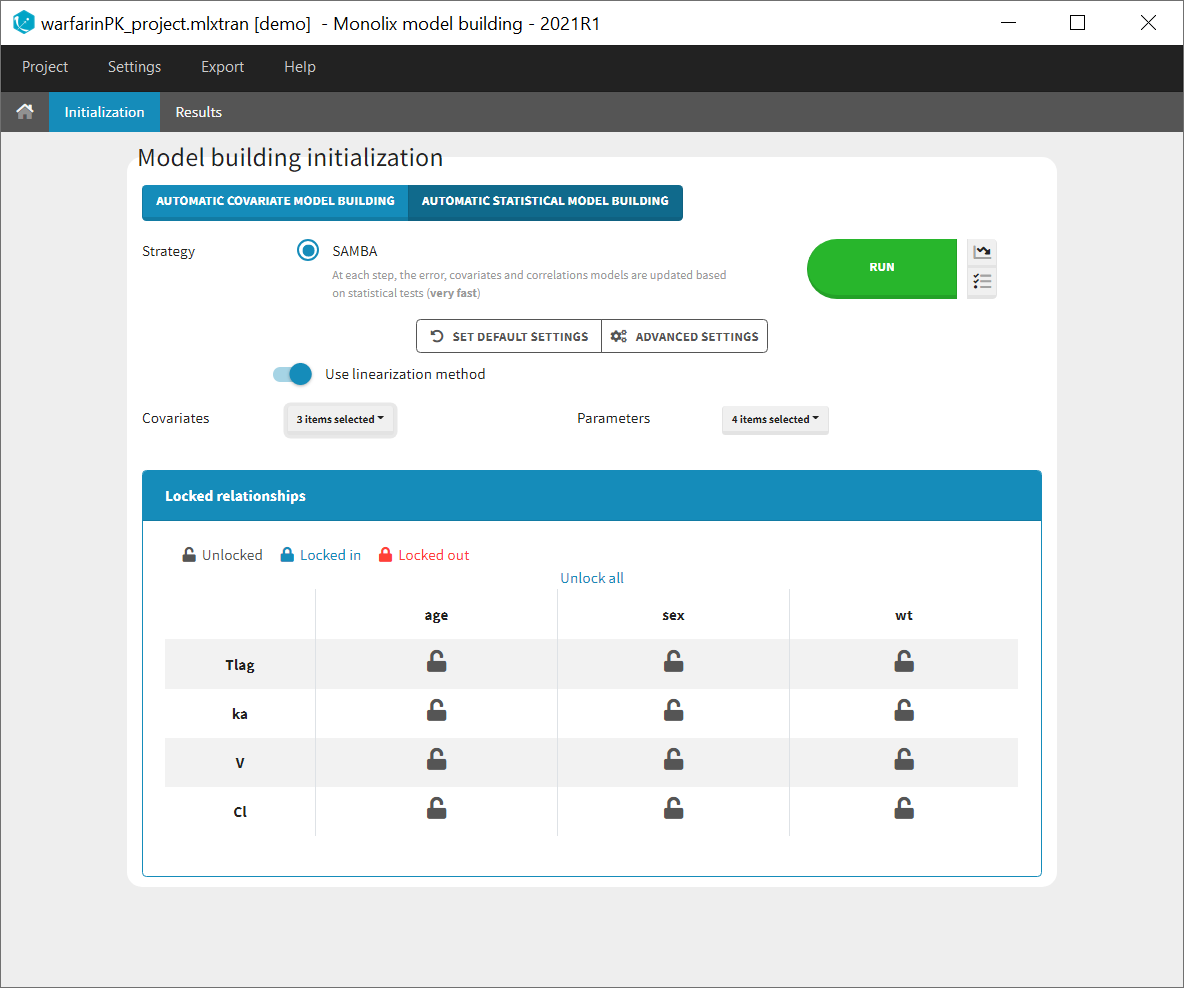Select the Automatic Statistical Model Building tab

pos(545,202)
